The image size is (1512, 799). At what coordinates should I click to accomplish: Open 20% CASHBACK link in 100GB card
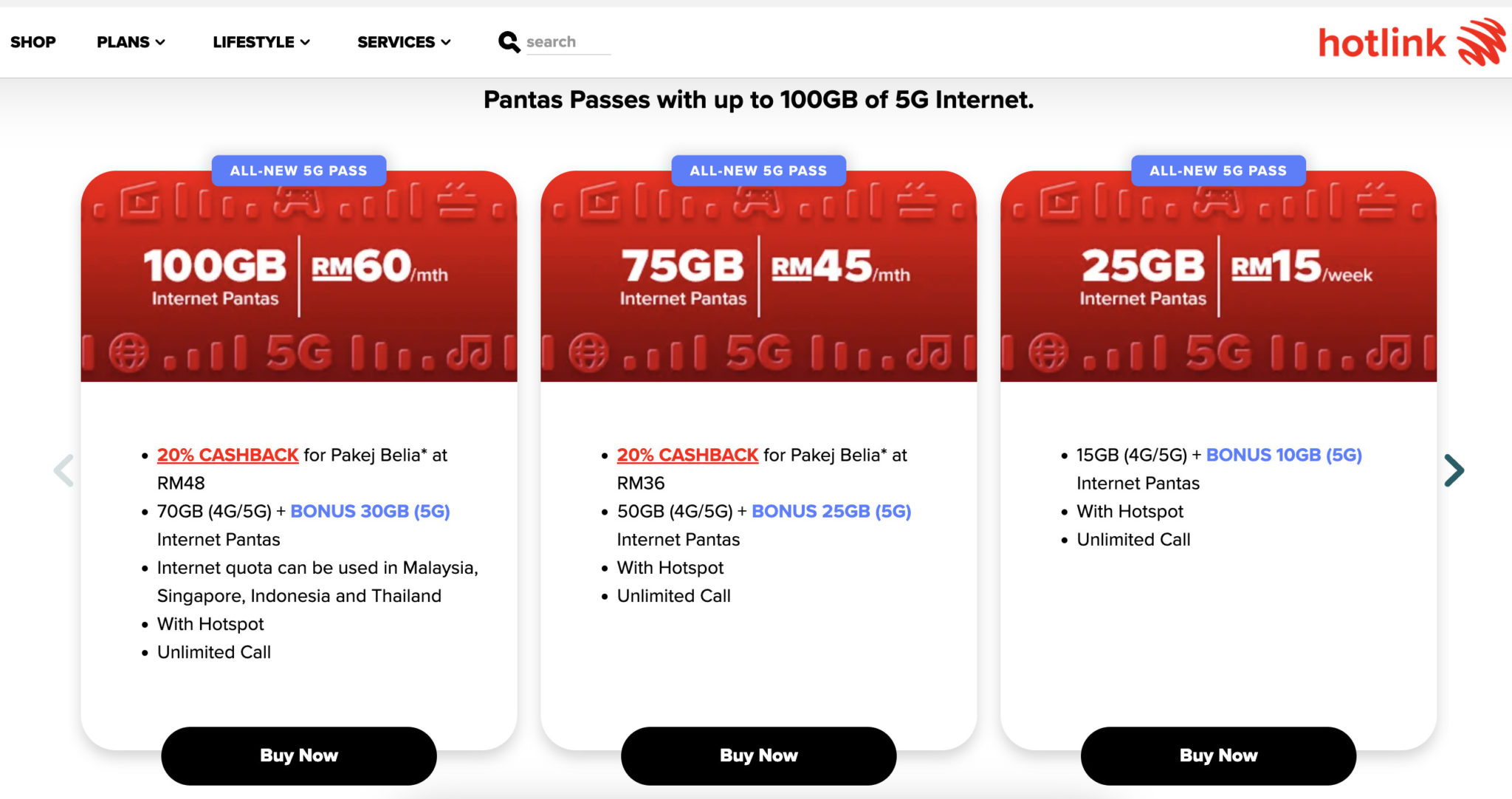[227, 455]
